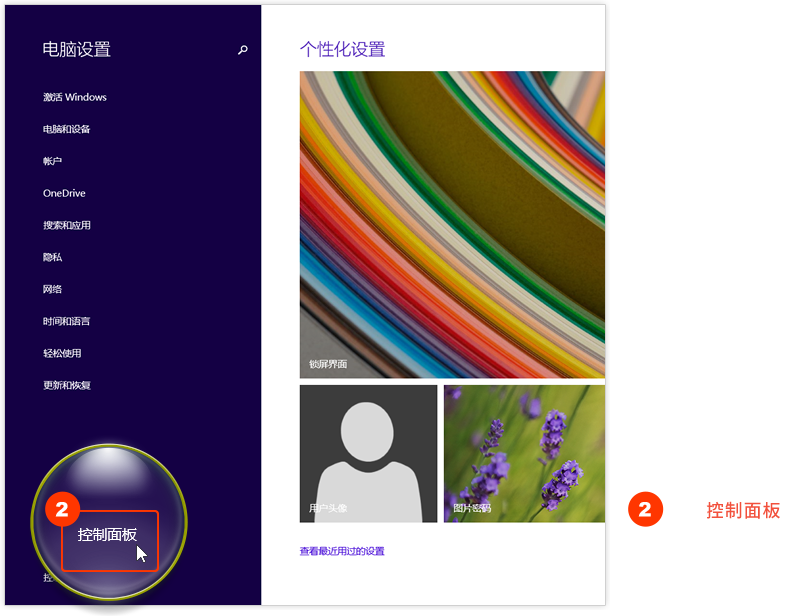Click the orange step 2 badge inside magnifier
The width and height of the screenshot is (800, 616).
coord(62,509)
